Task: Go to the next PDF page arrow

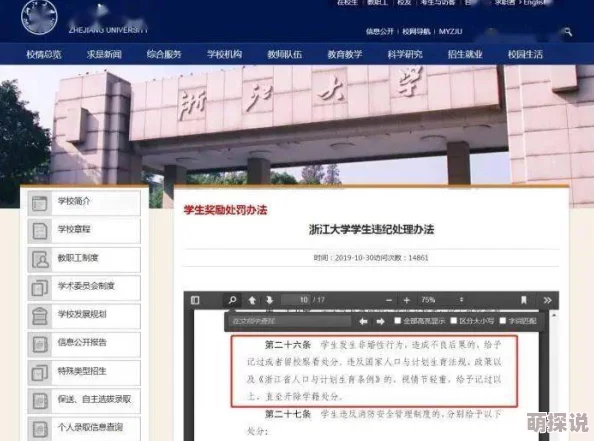Action: click(269, 300)
